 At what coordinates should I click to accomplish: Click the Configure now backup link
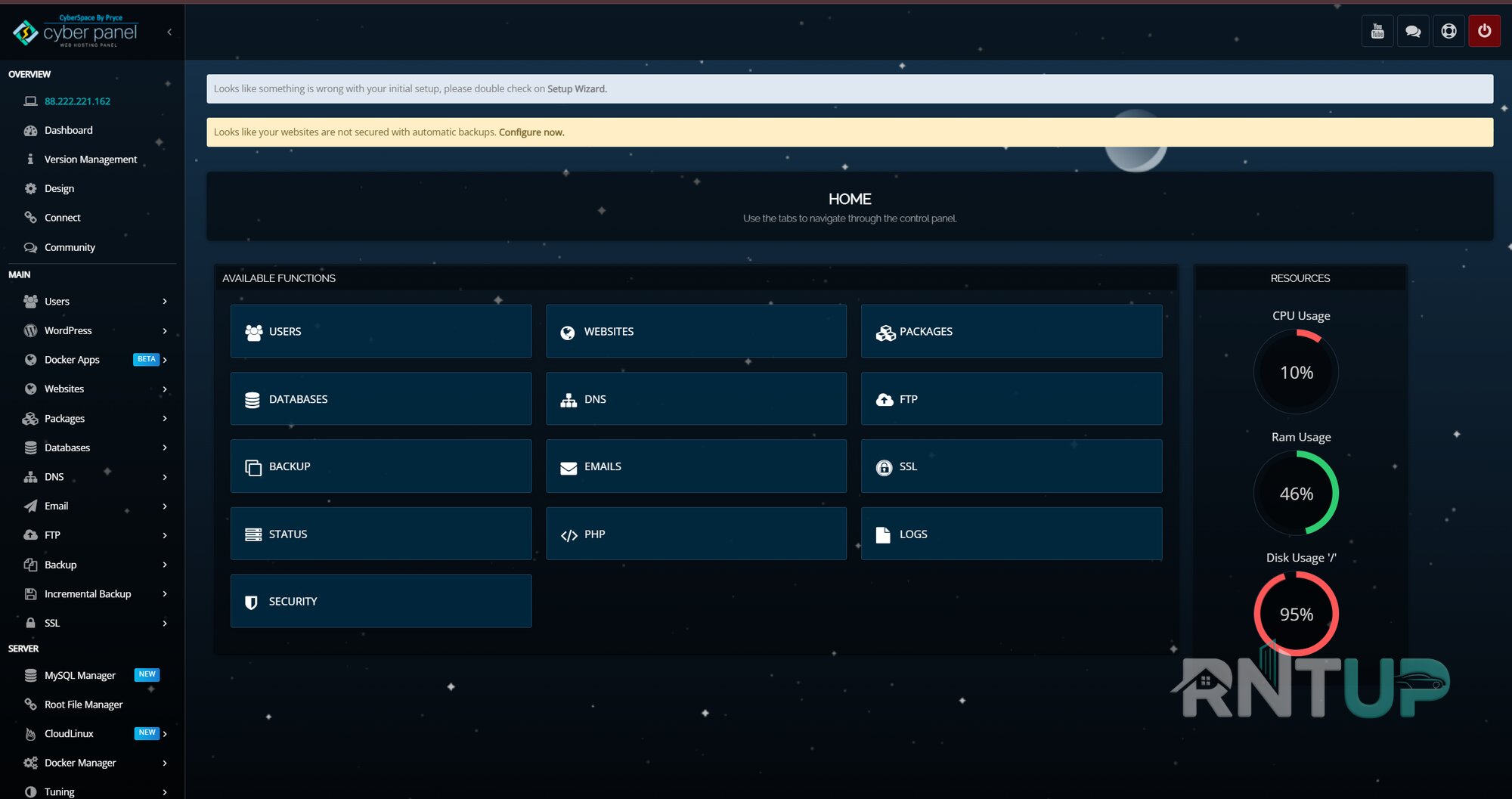click(x=531, y=132)
